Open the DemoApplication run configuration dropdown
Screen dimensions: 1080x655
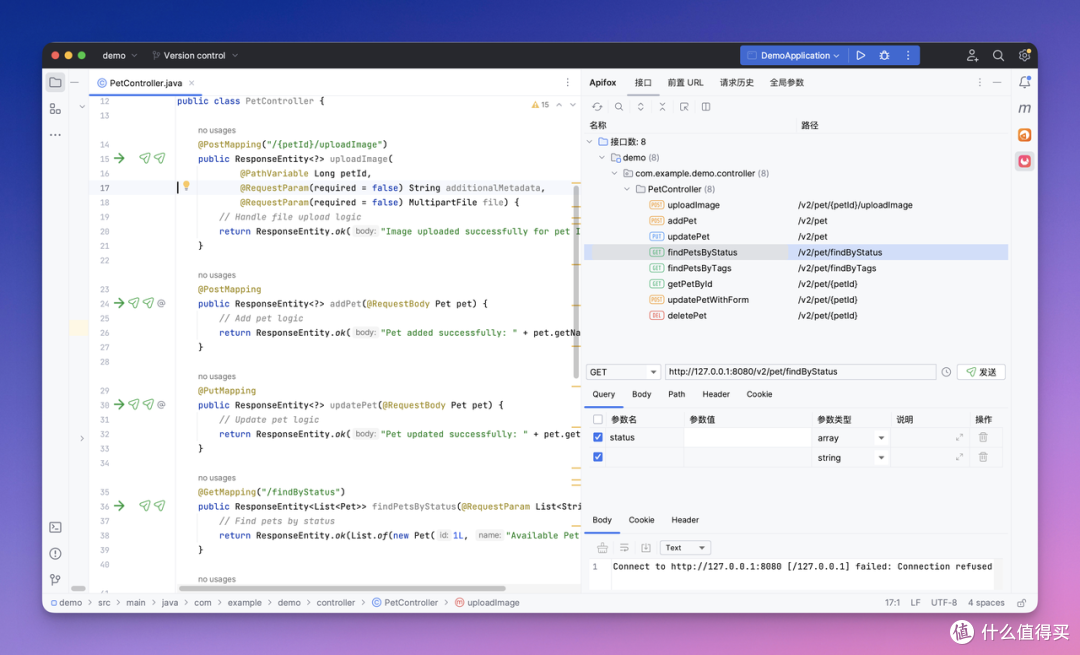tap(795, 56)
